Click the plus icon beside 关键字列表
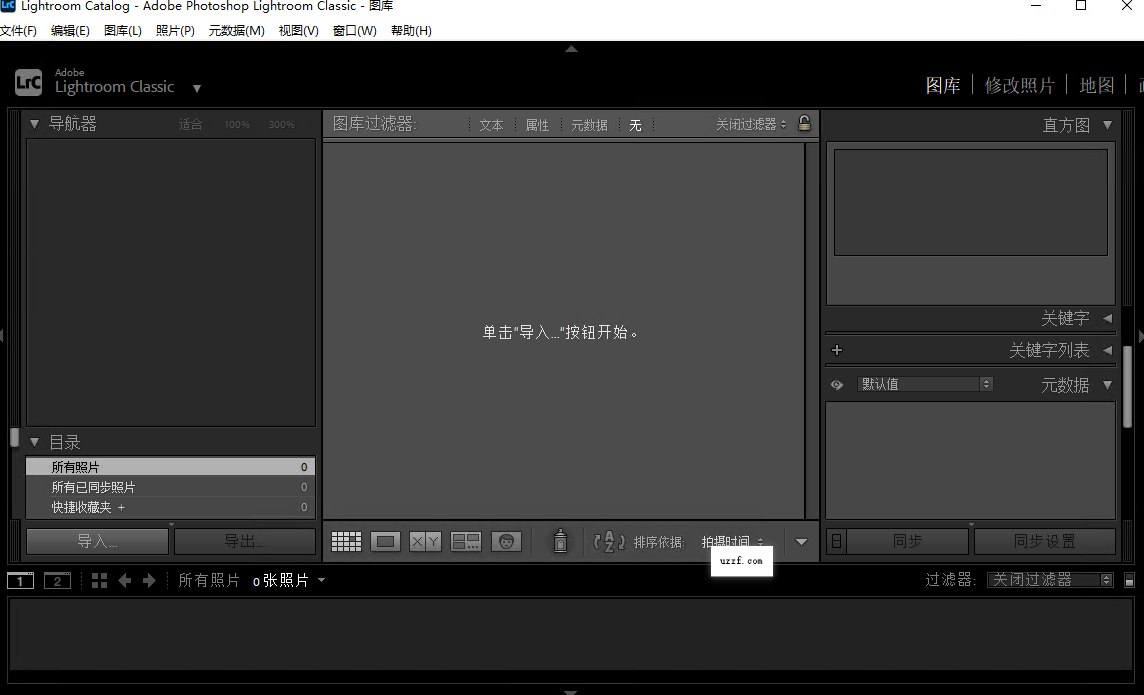Image resolution: width=1144 pixels, height=695 pixels. (x=837, y=350)
